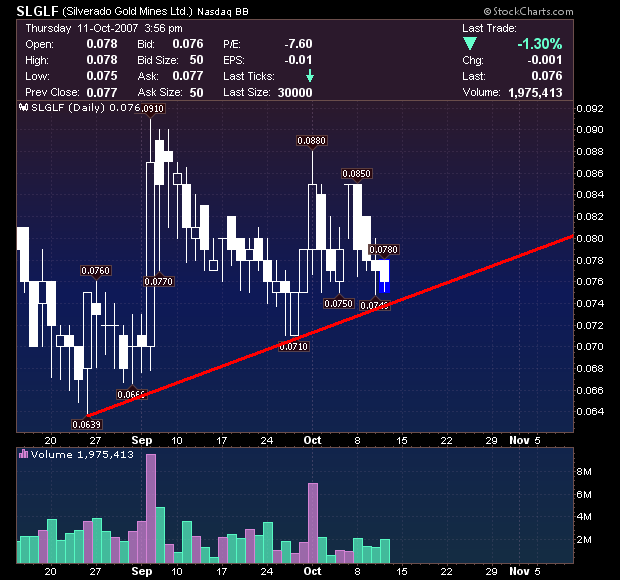This screenshot has width=620, height=580.
Task: Click the Low value 0.075
Action: point(102,76)
